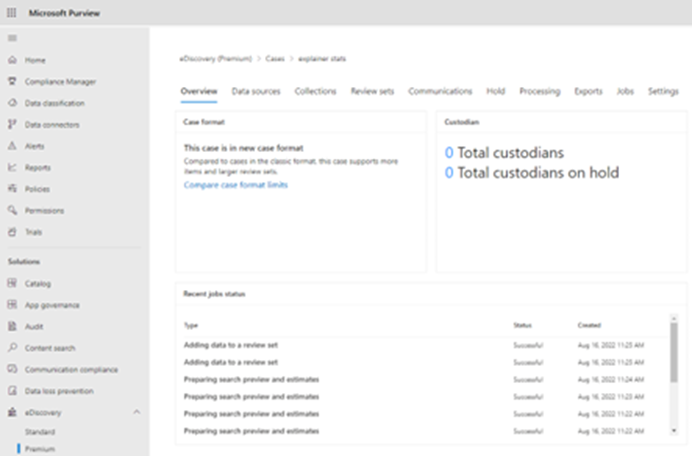Click the Data loss prevention icon
This screenshot has width=692, height=456.
(12, 391)
